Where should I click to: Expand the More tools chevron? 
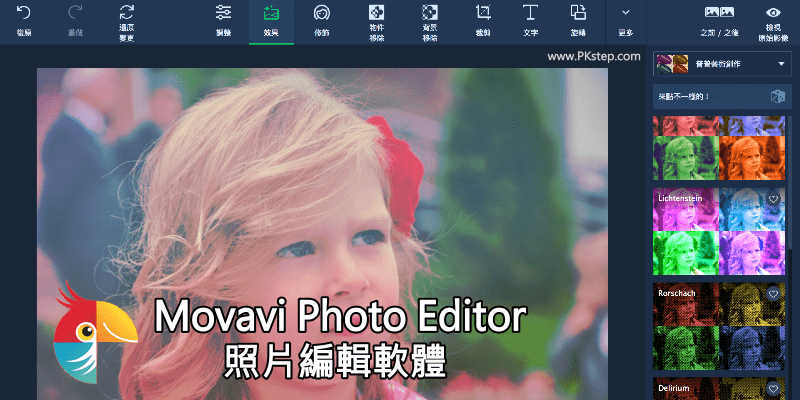[626, 12]
